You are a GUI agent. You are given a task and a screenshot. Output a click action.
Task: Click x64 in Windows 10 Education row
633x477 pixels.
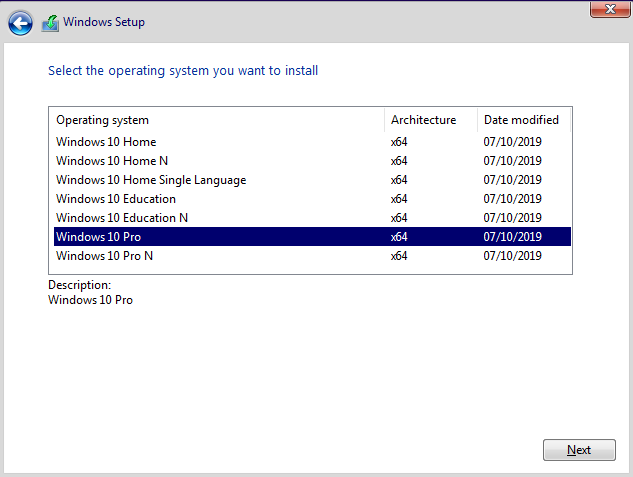pos(399,199)
